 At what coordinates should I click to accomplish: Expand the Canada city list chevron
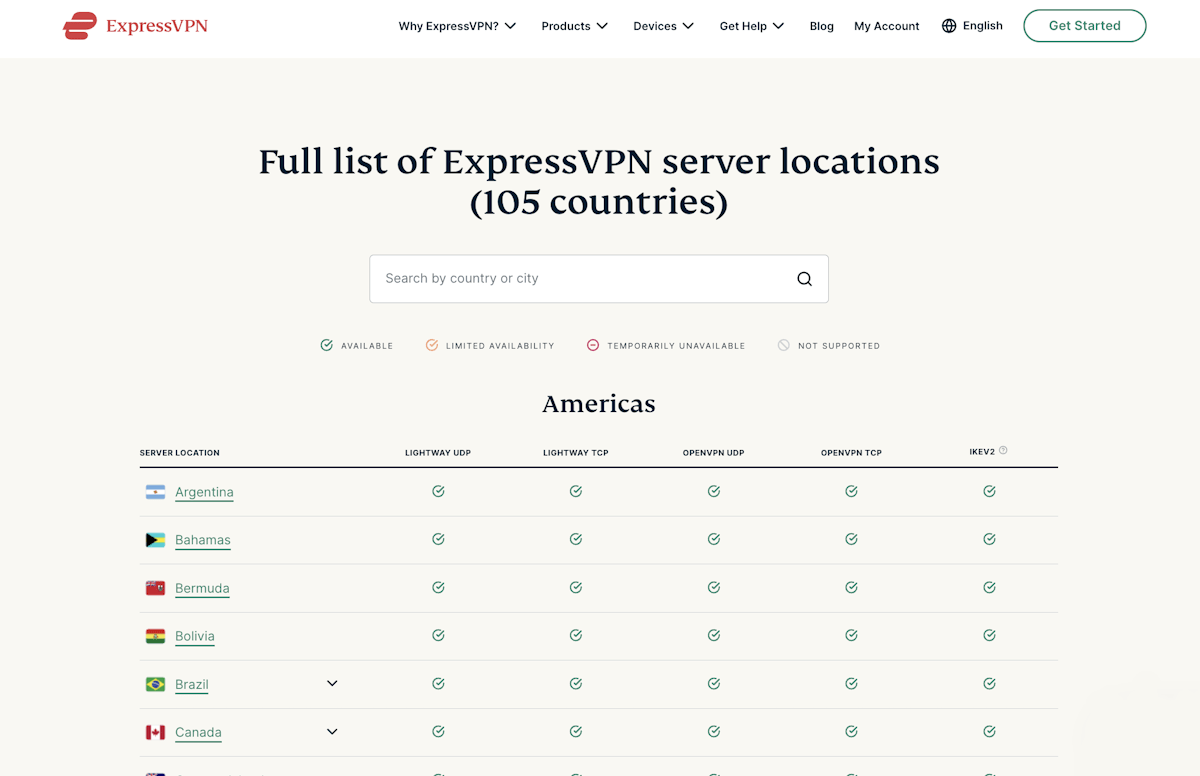tap(332, 731)
